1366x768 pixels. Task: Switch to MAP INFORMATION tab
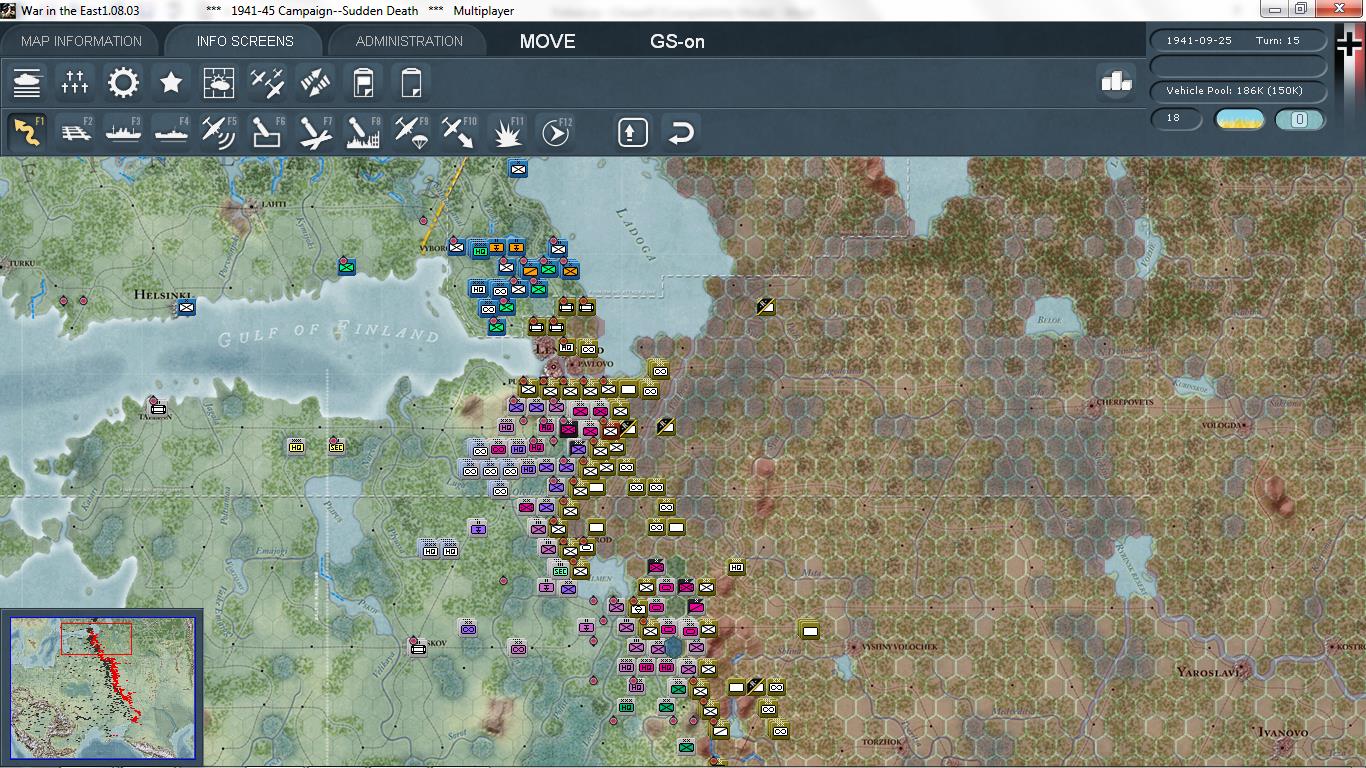pos(82,41)
